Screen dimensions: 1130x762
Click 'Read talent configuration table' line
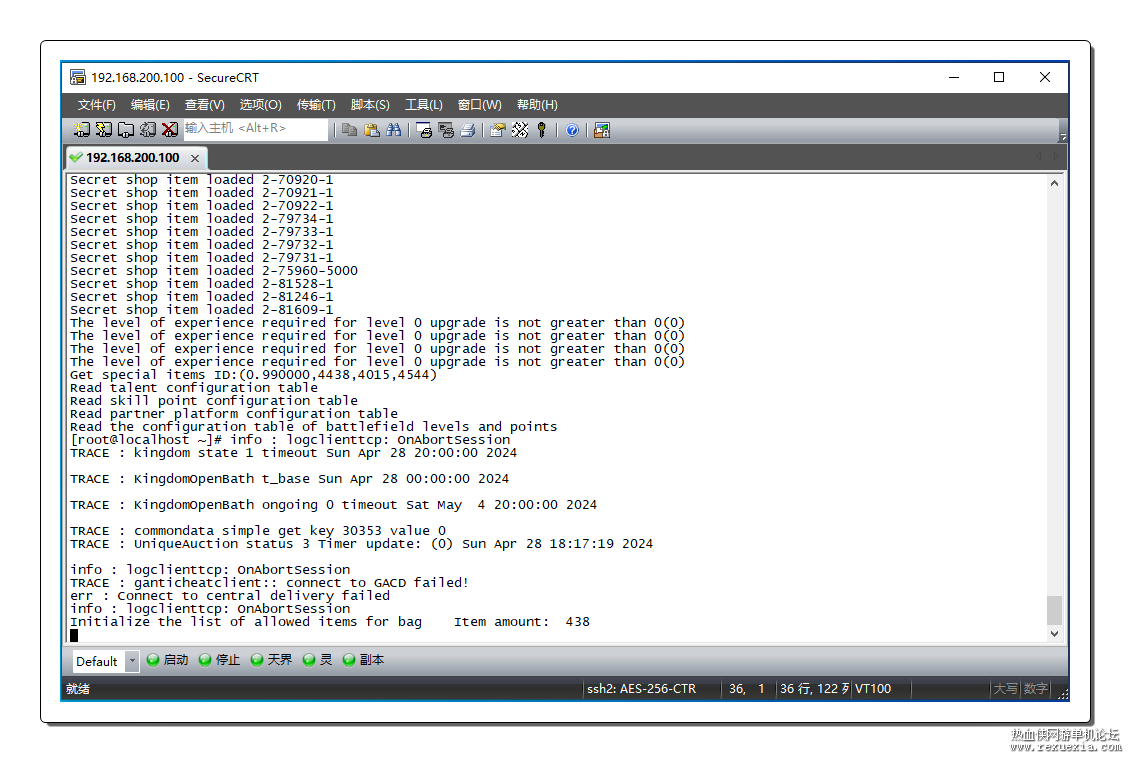tap(194, 388)
